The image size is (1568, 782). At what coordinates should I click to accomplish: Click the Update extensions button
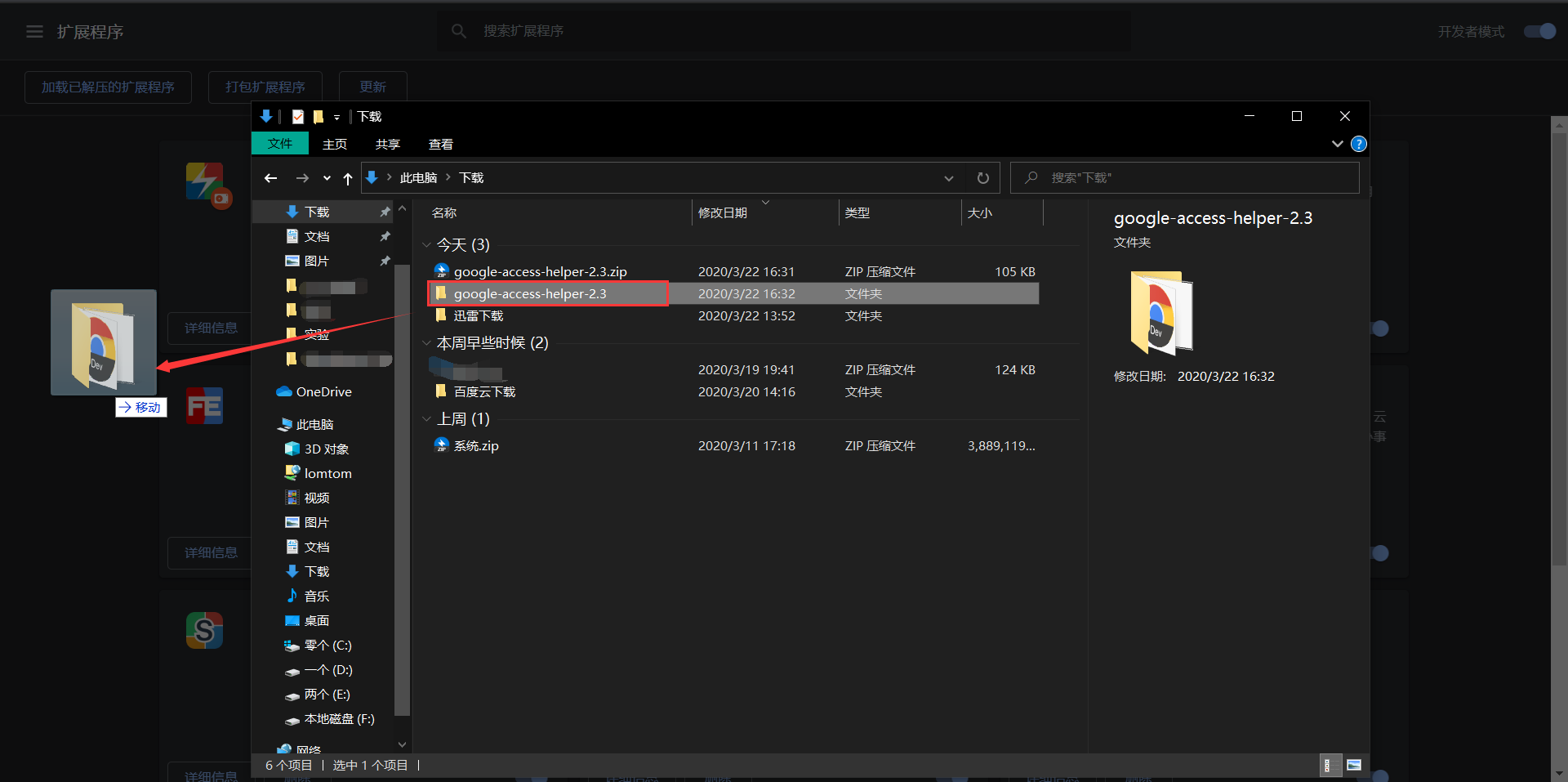[373, 87]
